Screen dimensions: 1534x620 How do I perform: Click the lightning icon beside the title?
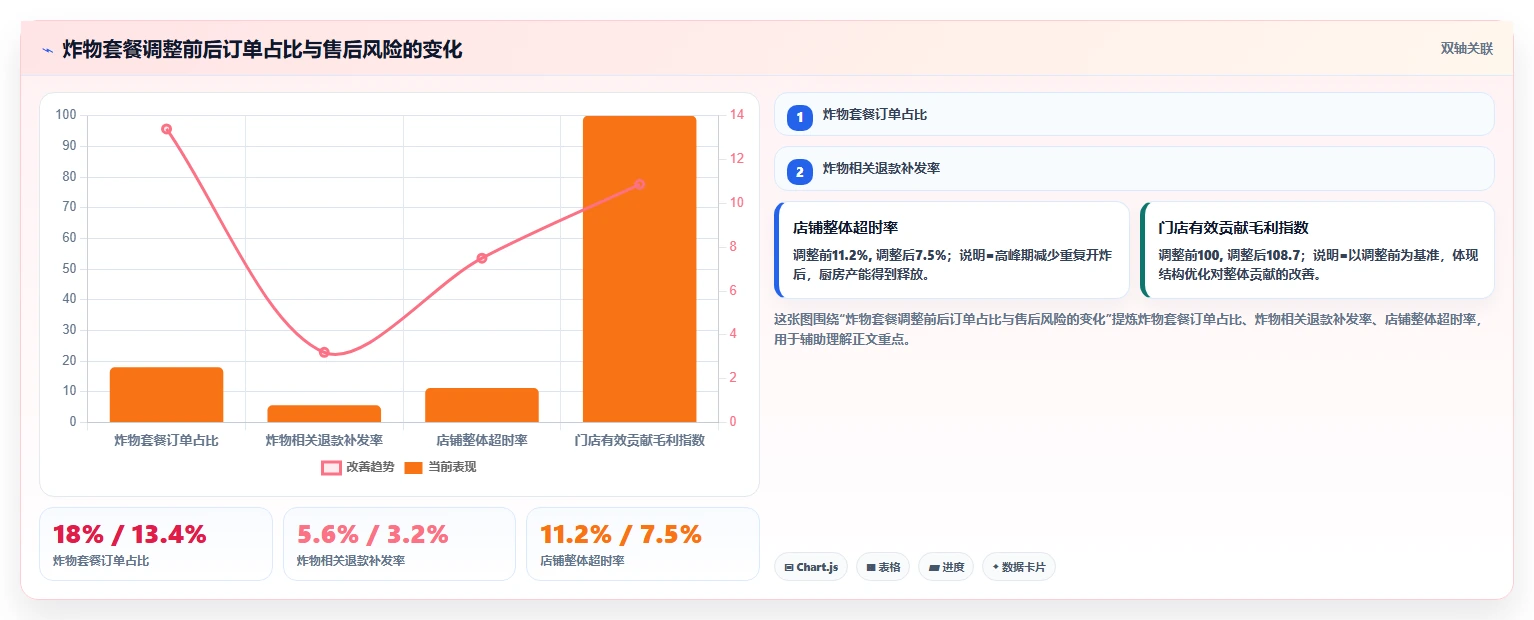(47, 50)
